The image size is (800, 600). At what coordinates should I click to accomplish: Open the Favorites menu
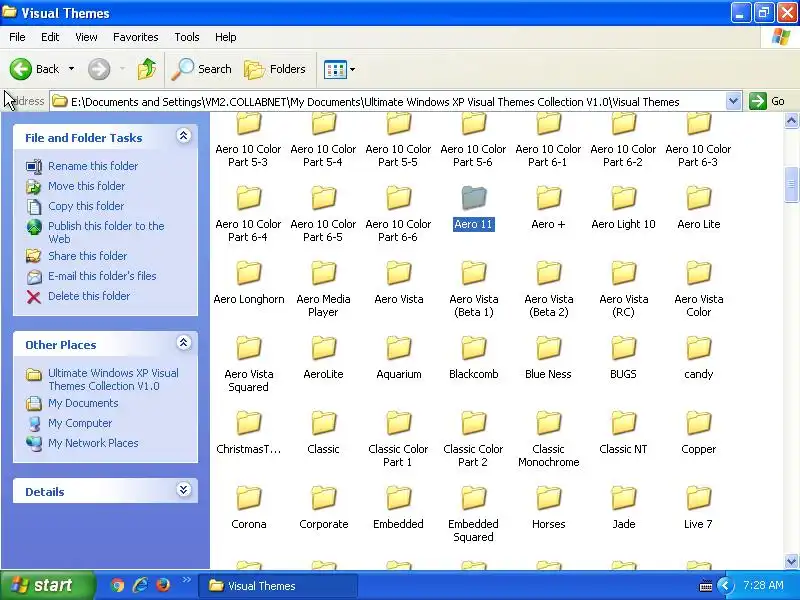(136, 37)
